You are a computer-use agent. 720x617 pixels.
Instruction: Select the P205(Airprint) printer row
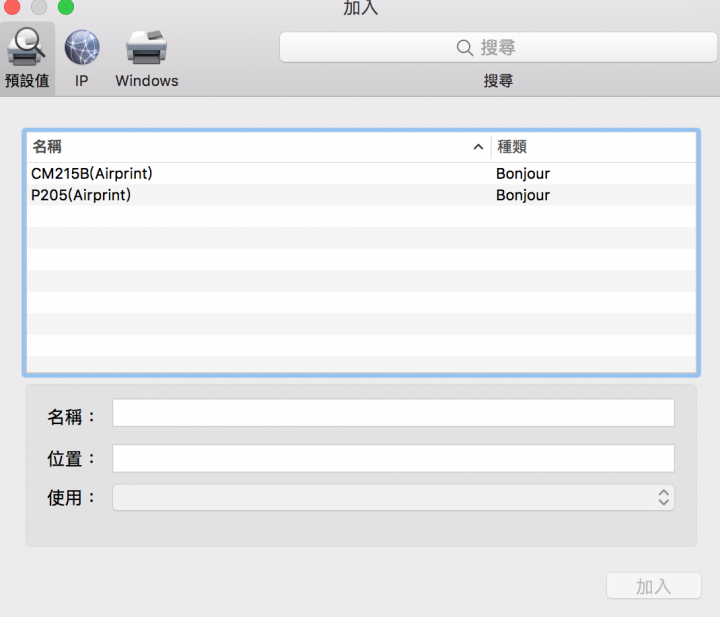point(361,195)
